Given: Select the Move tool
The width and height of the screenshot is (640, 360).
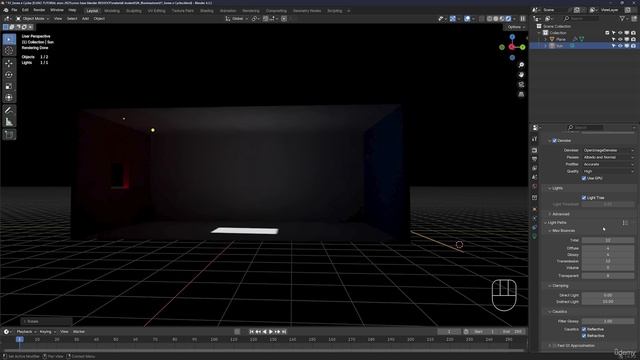Looking at the screenshot, I should pos(9,63).
